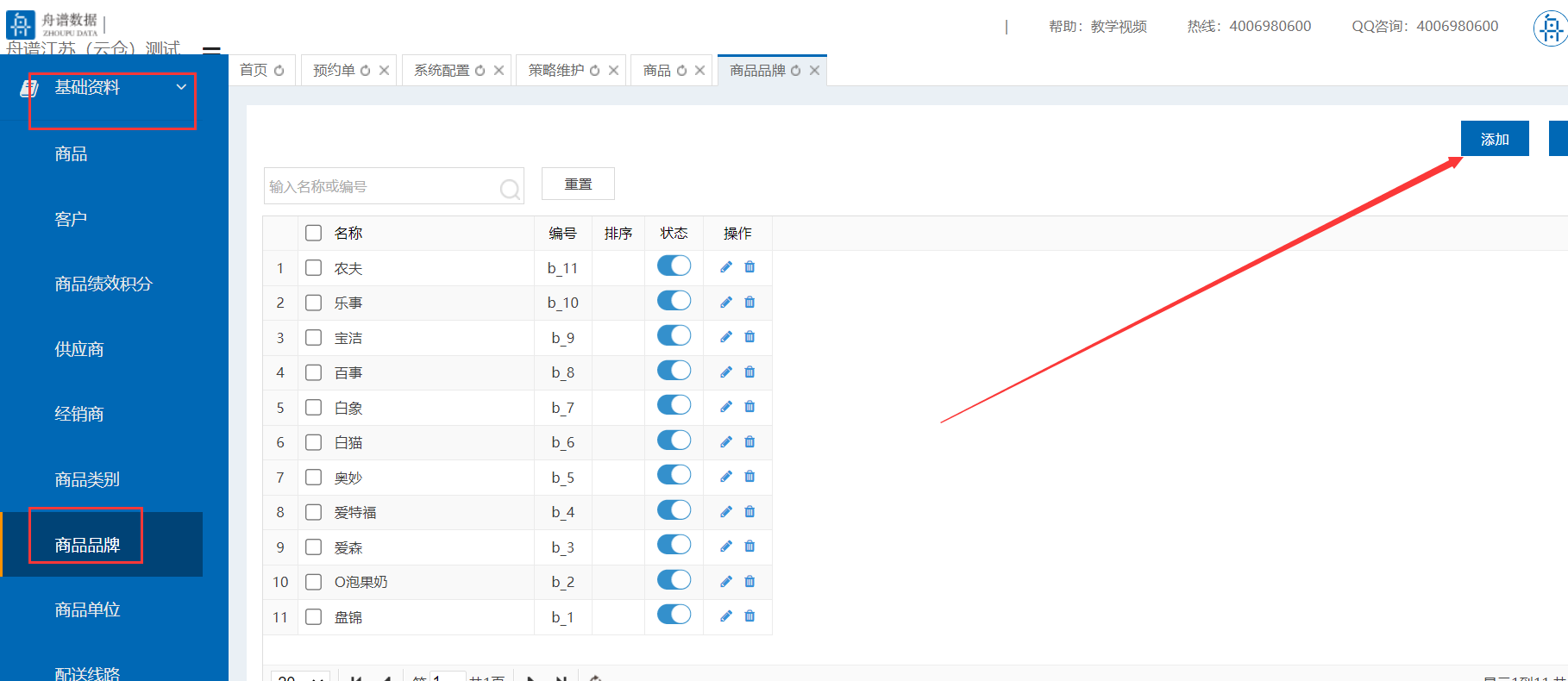Select all rows via header checkbox
This screenshot has height=681, width=1568.
coord(314,233)
